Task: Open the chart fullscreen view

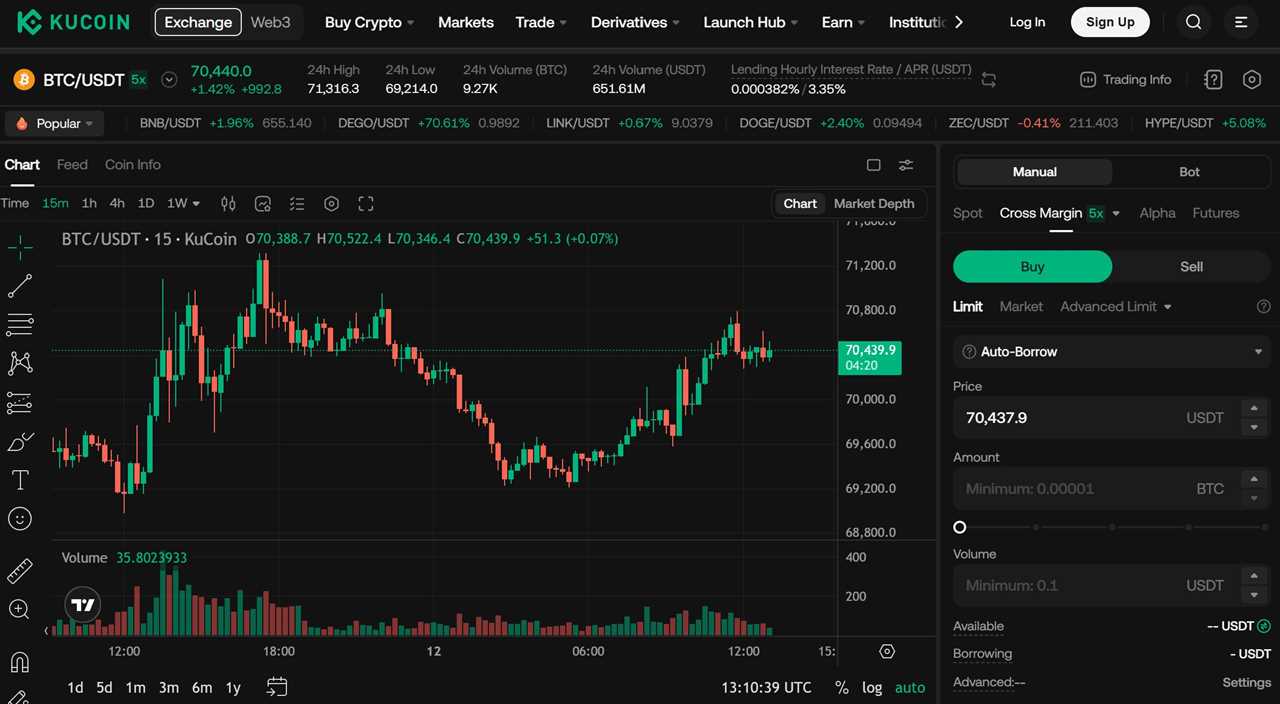Action: tap(365, 203)
